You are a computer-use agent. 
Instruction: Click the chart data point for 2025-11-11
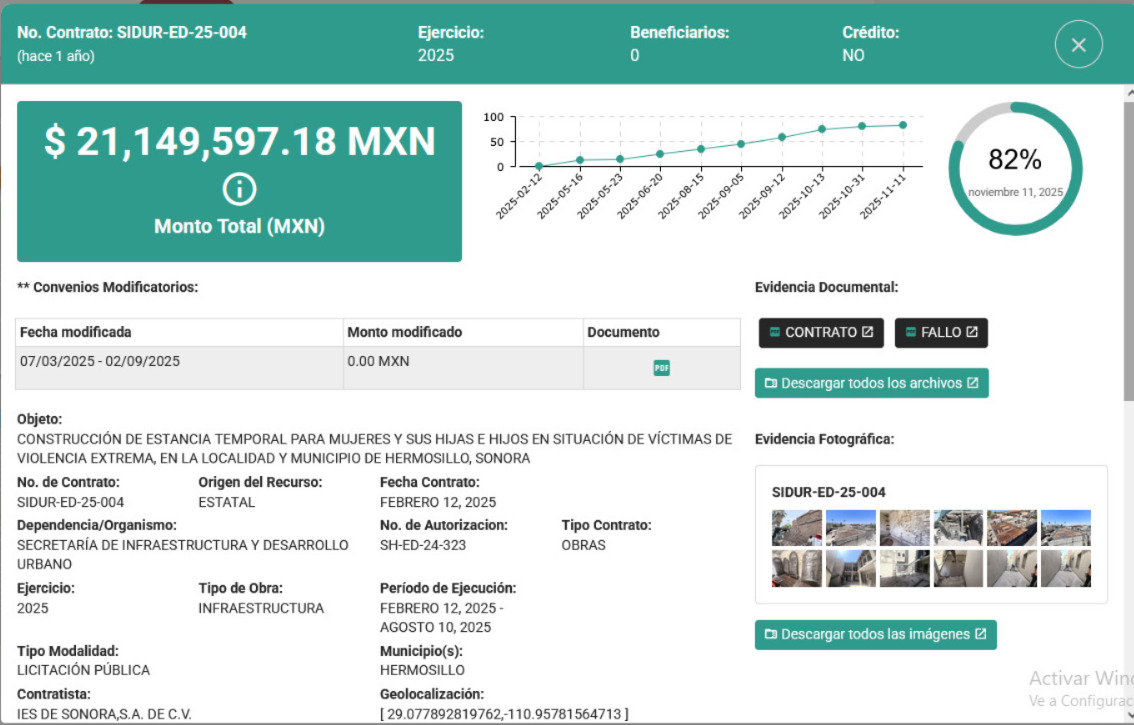click(902, 125)
